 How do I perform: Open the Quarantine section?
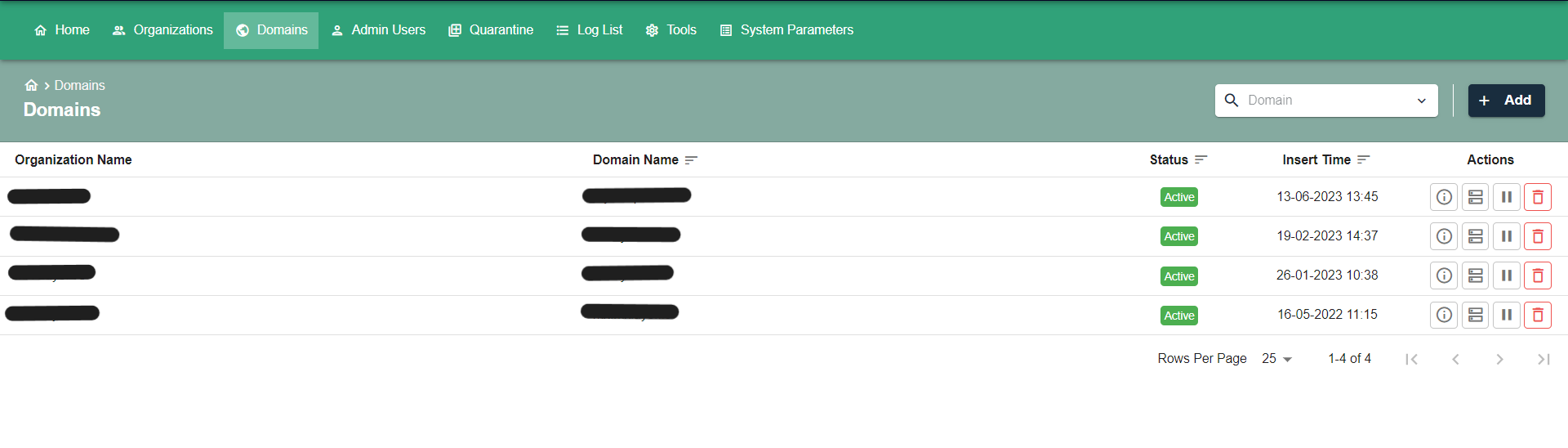(491, 30)
